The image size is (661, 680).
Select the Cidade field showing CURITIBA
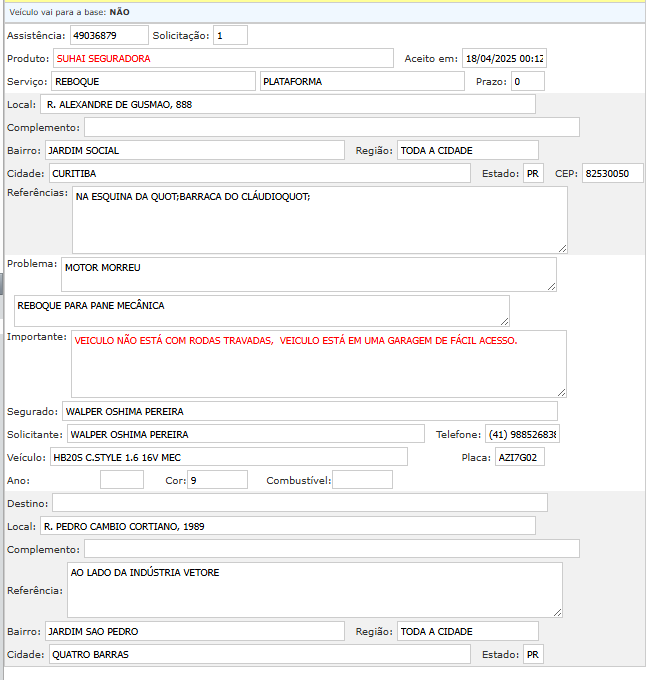(259, 173)
